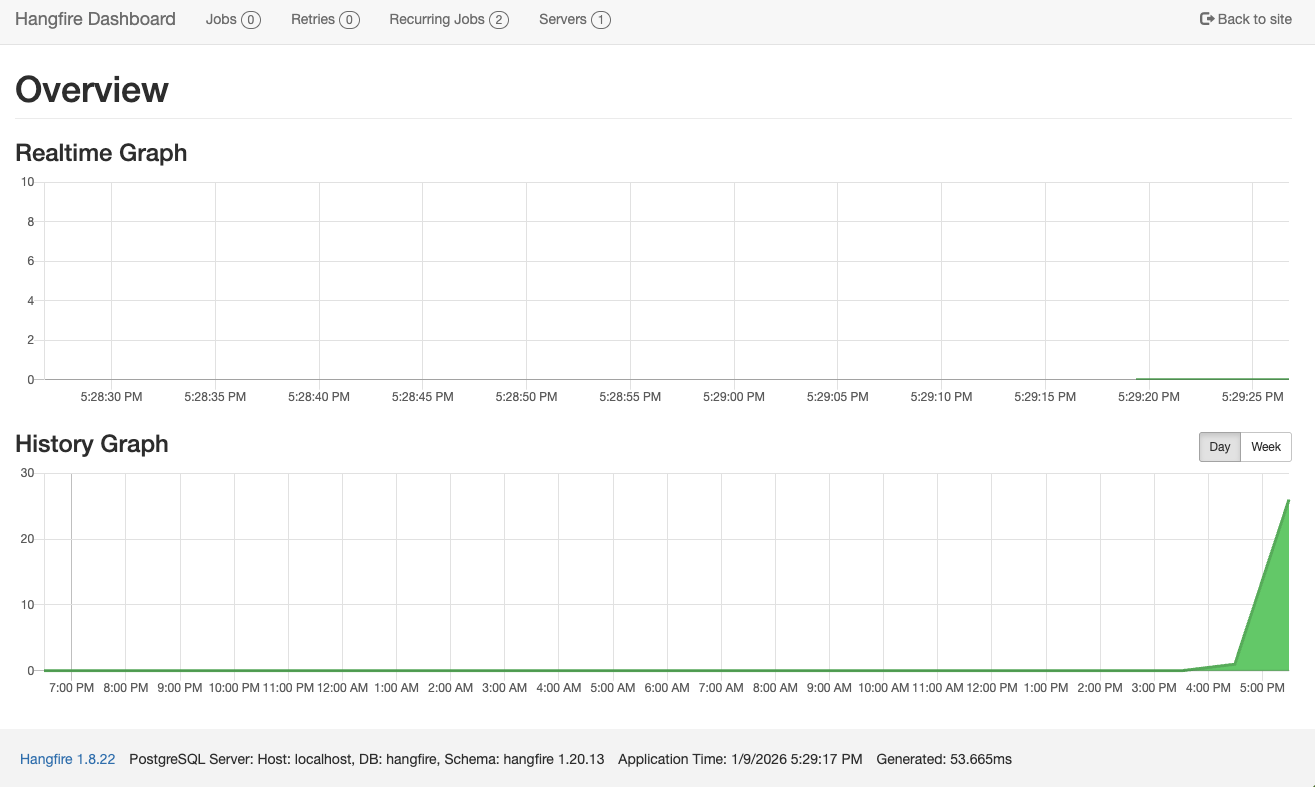
Task: Click the green Realtime Graph line
Action: tap(1210, 378)
